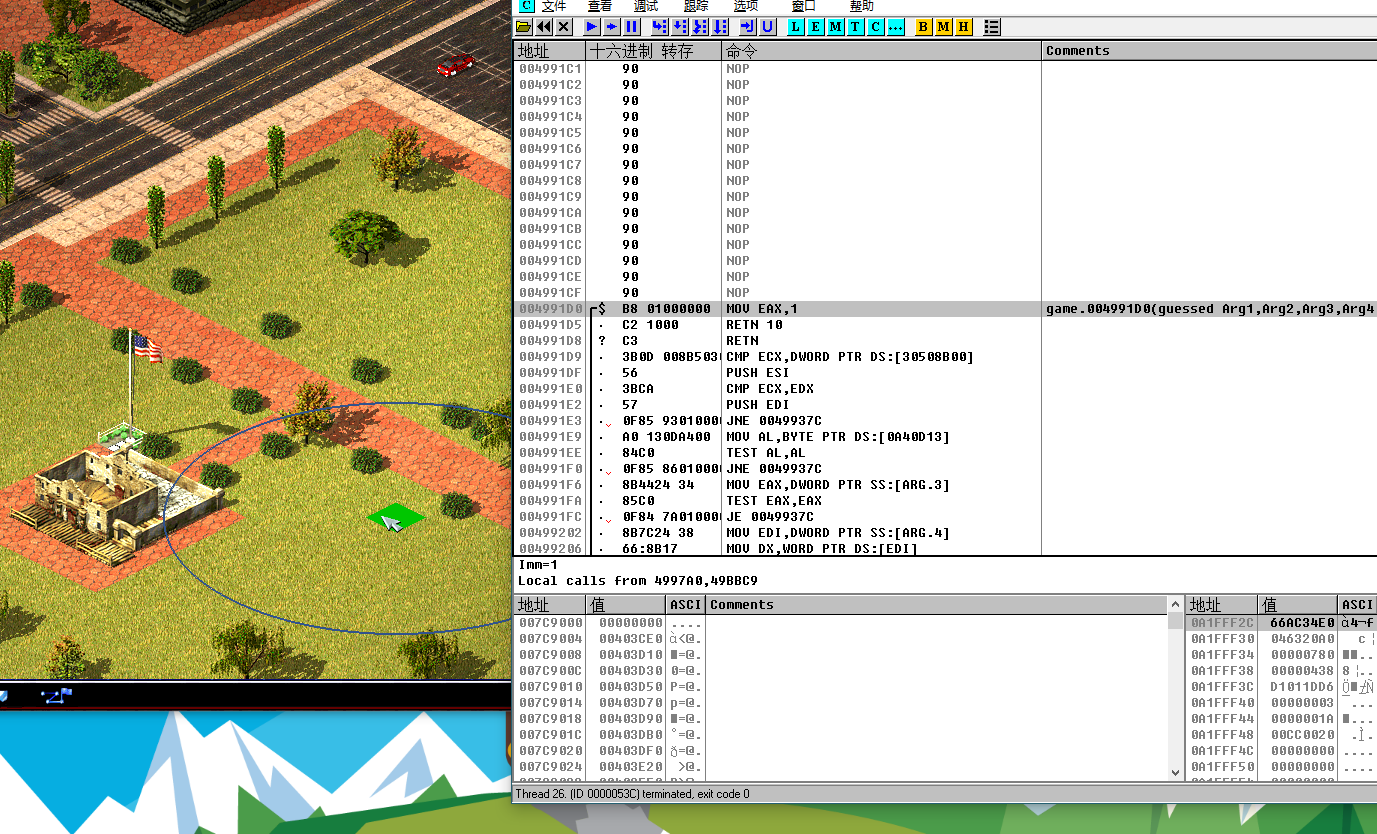Image resolution: width=1377 pixels, height=834 pixels.
Task: Click the dump pane Comments column header
Action: click(936, 604)
